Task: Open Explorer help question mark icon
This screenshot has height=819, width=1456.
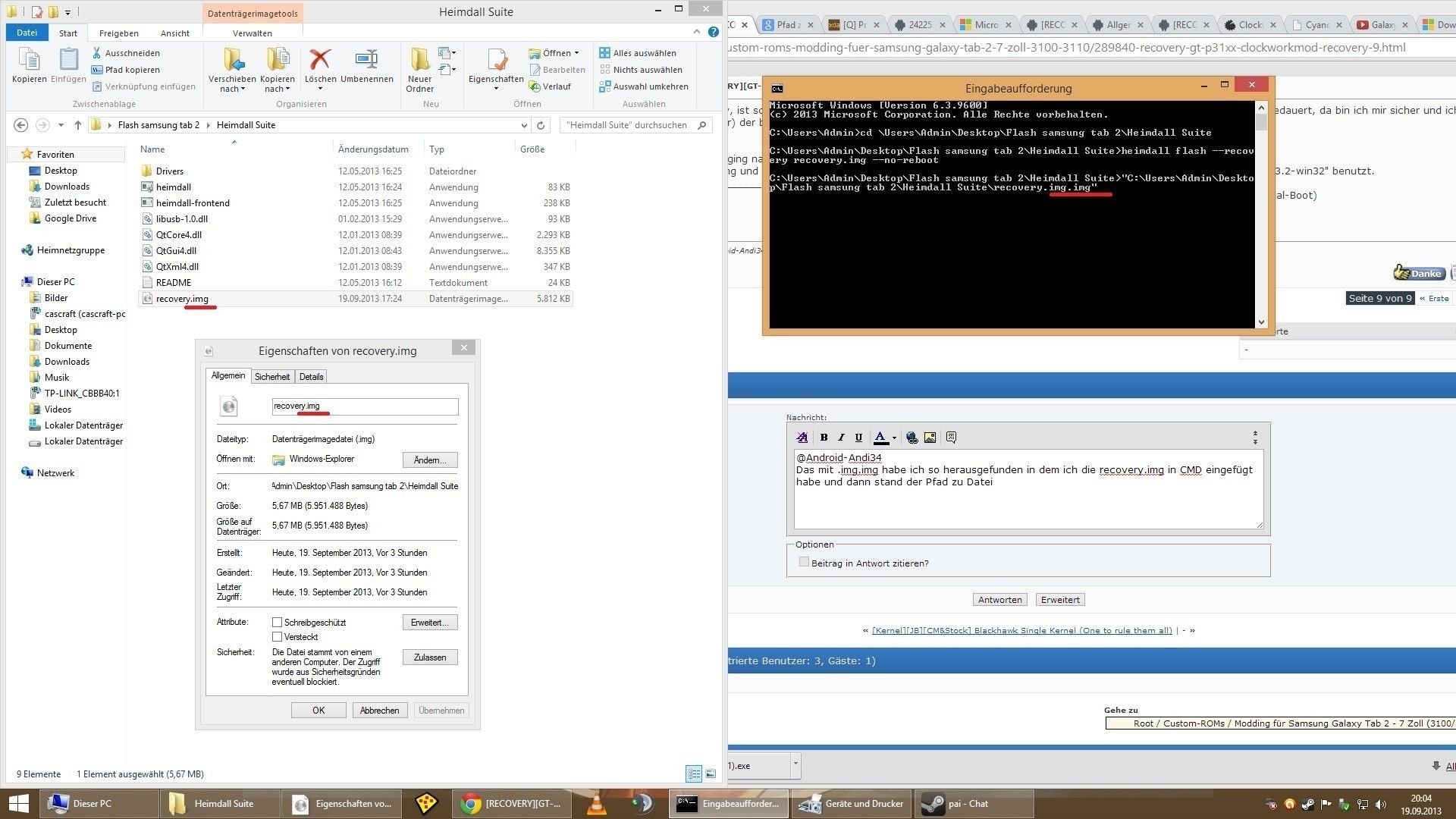Action: [713, 32]
